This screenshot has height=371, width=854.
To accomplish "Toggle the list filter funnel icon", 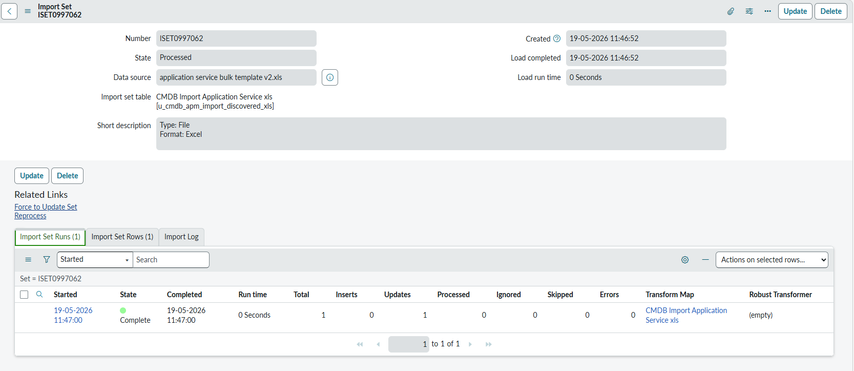I will coord(46,260).
